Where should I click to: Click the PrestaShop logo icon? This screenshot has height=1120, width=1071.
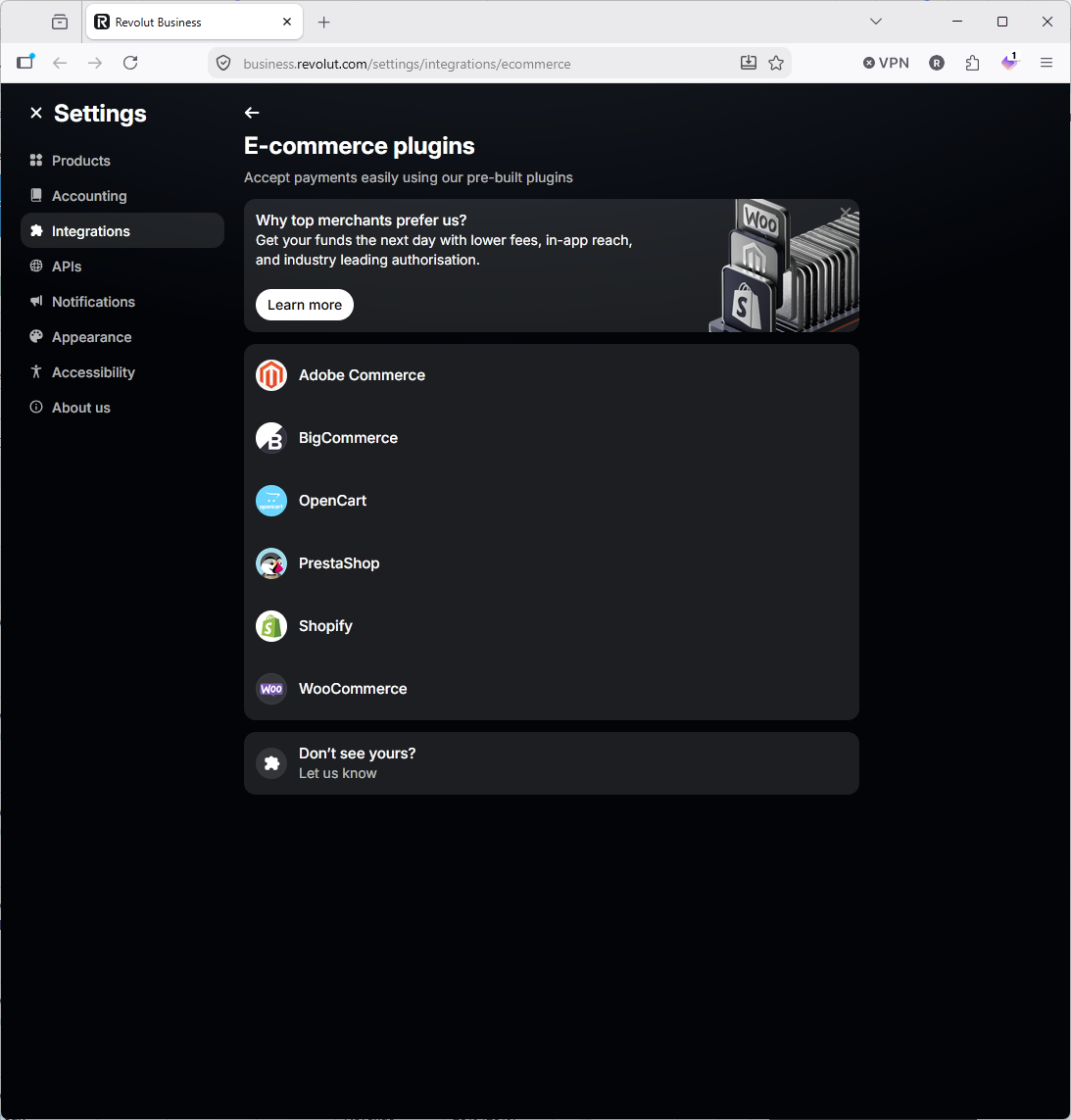click(x=271, y=563)
